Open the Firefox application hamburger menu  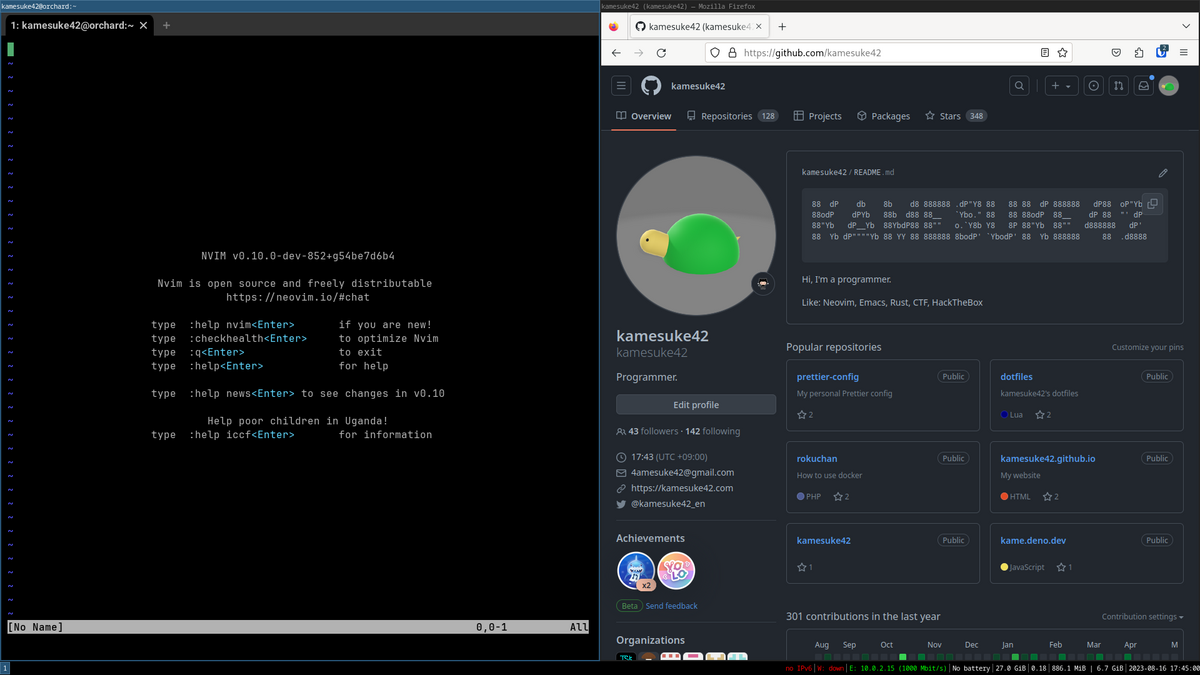(1184, 52)
